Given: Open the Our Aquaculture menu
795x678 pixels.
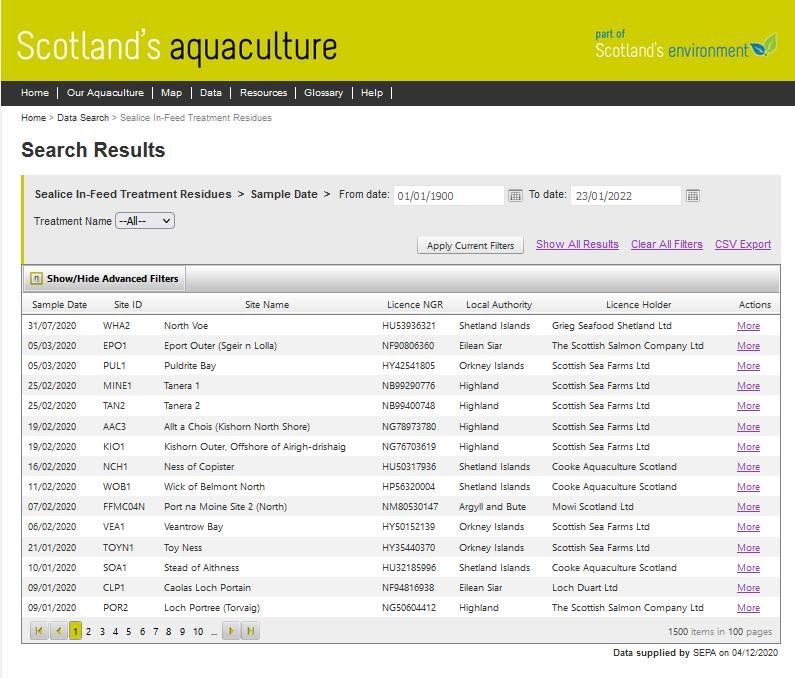Looking at the screenshot, I should (x=105, y=93).
